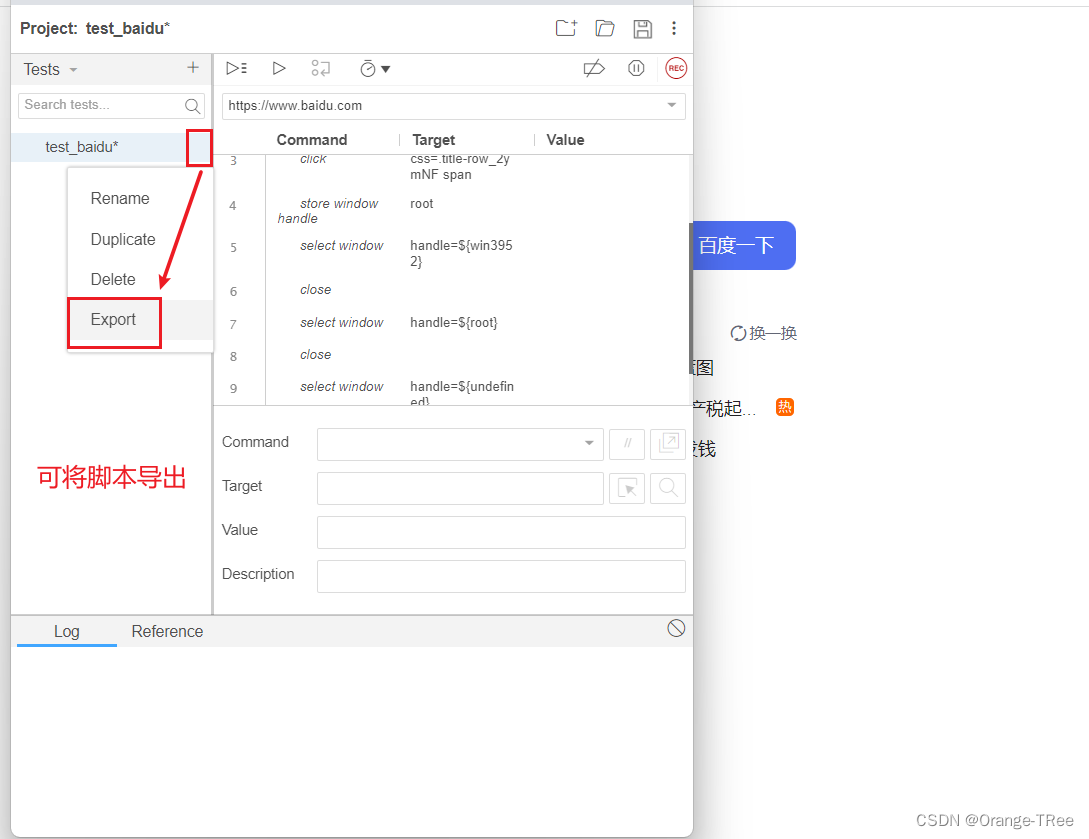This screenshot has height=839, width=1089.
Task: Click find target in page icon
Action: (667, 488)
